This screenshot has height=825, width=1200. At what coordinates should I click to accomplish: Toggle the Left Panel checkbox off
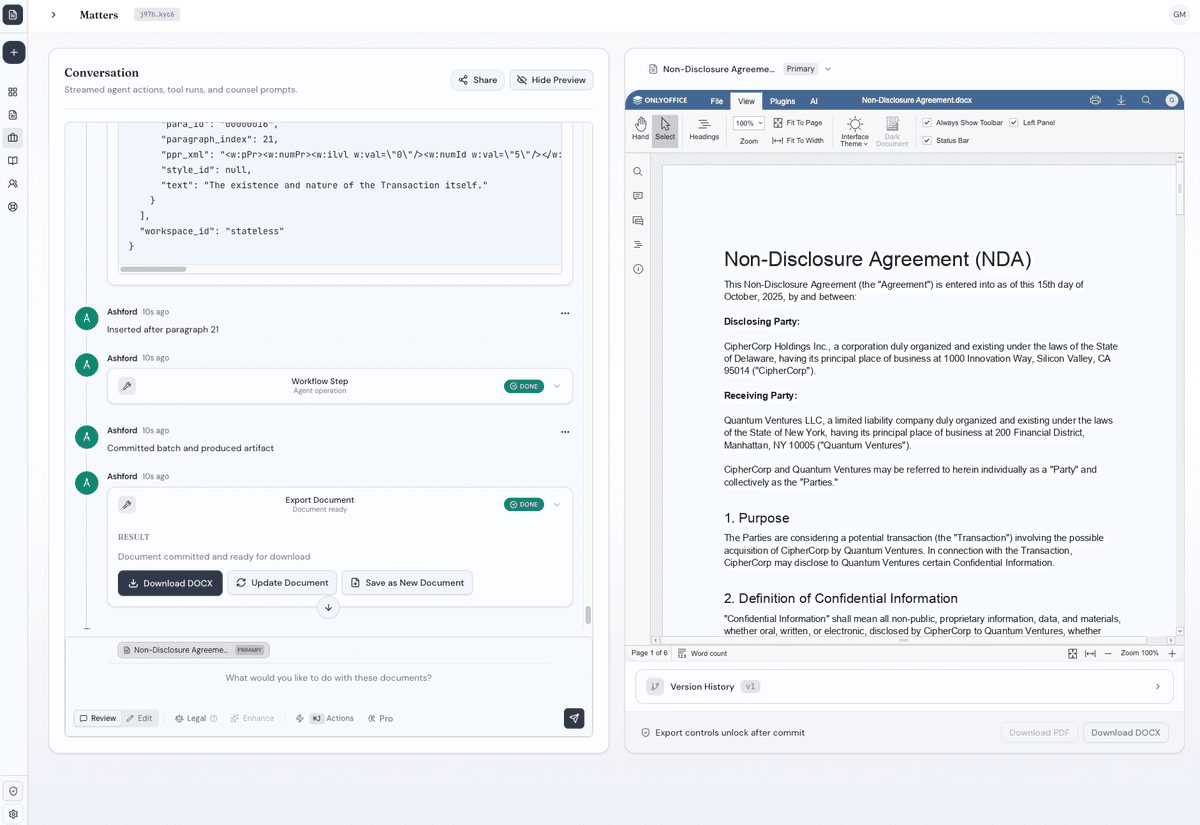[1013, 122]
